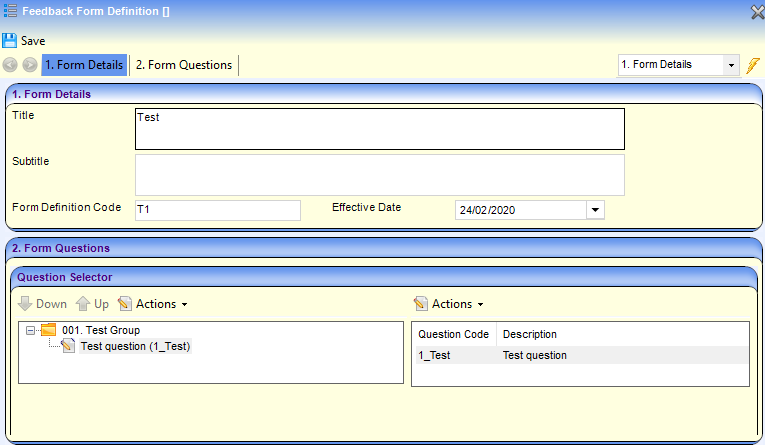
Task: Click the forward navigation arrow icon
Action: [30, 65]
